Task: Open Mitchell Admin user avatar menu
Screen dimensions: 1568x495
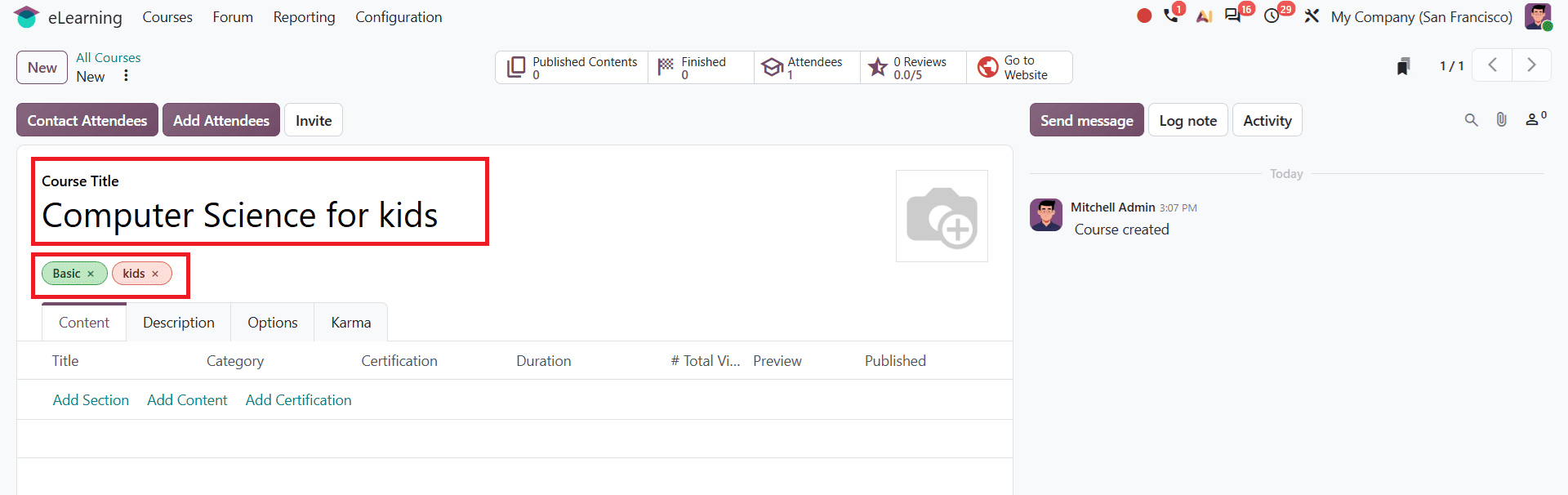Action: [1538, 16]
